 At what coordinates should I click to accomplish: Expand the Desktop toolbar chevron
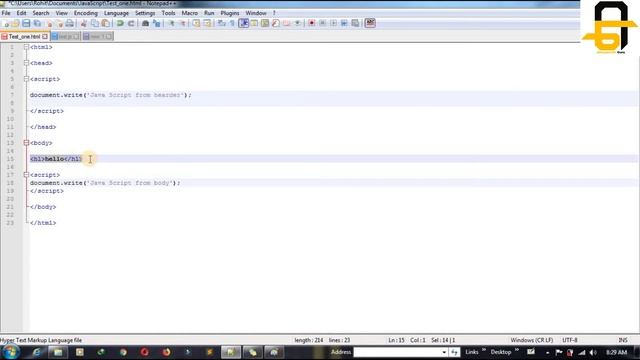(517, 350)
